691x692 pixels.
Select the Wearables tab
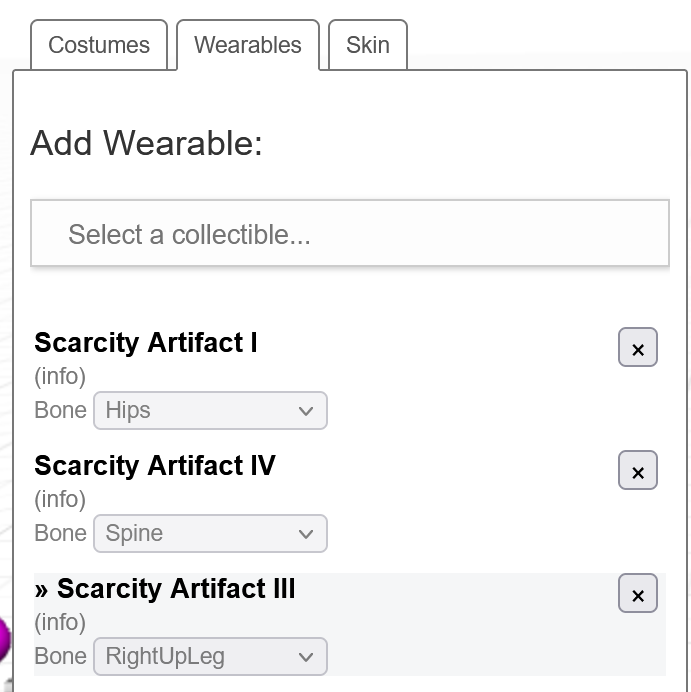[x=248, y=45]
